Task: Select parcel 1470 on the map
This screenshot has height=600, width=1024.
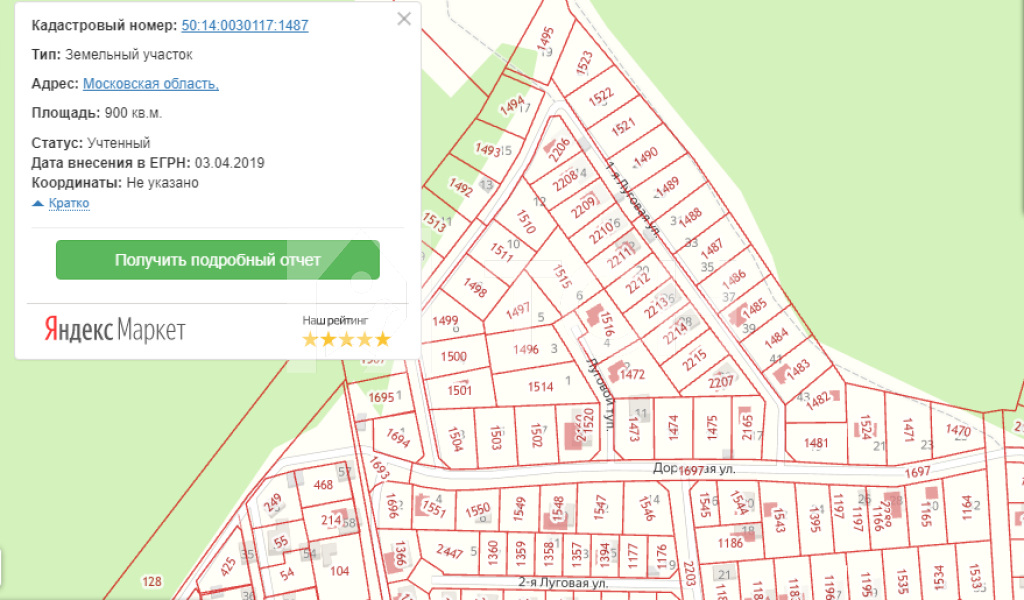Action: click(x=957, y=431)
